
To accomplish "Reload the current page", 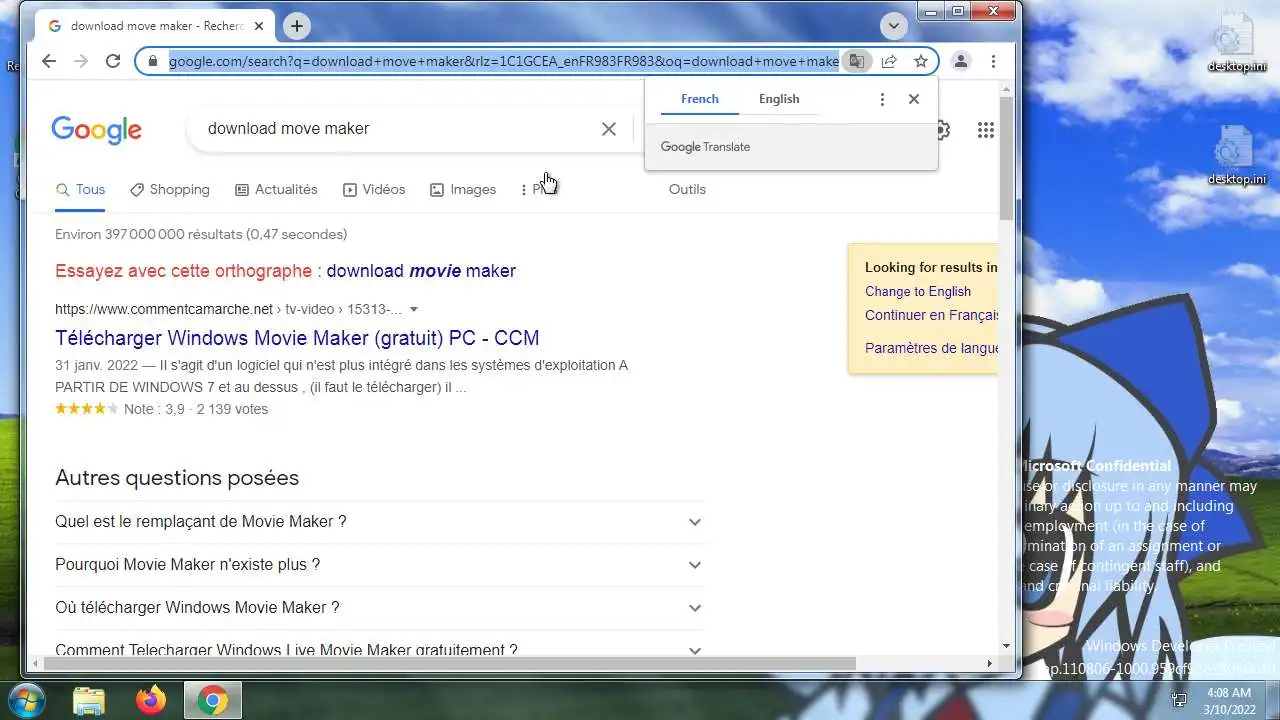I will click(x=113, y=61).
